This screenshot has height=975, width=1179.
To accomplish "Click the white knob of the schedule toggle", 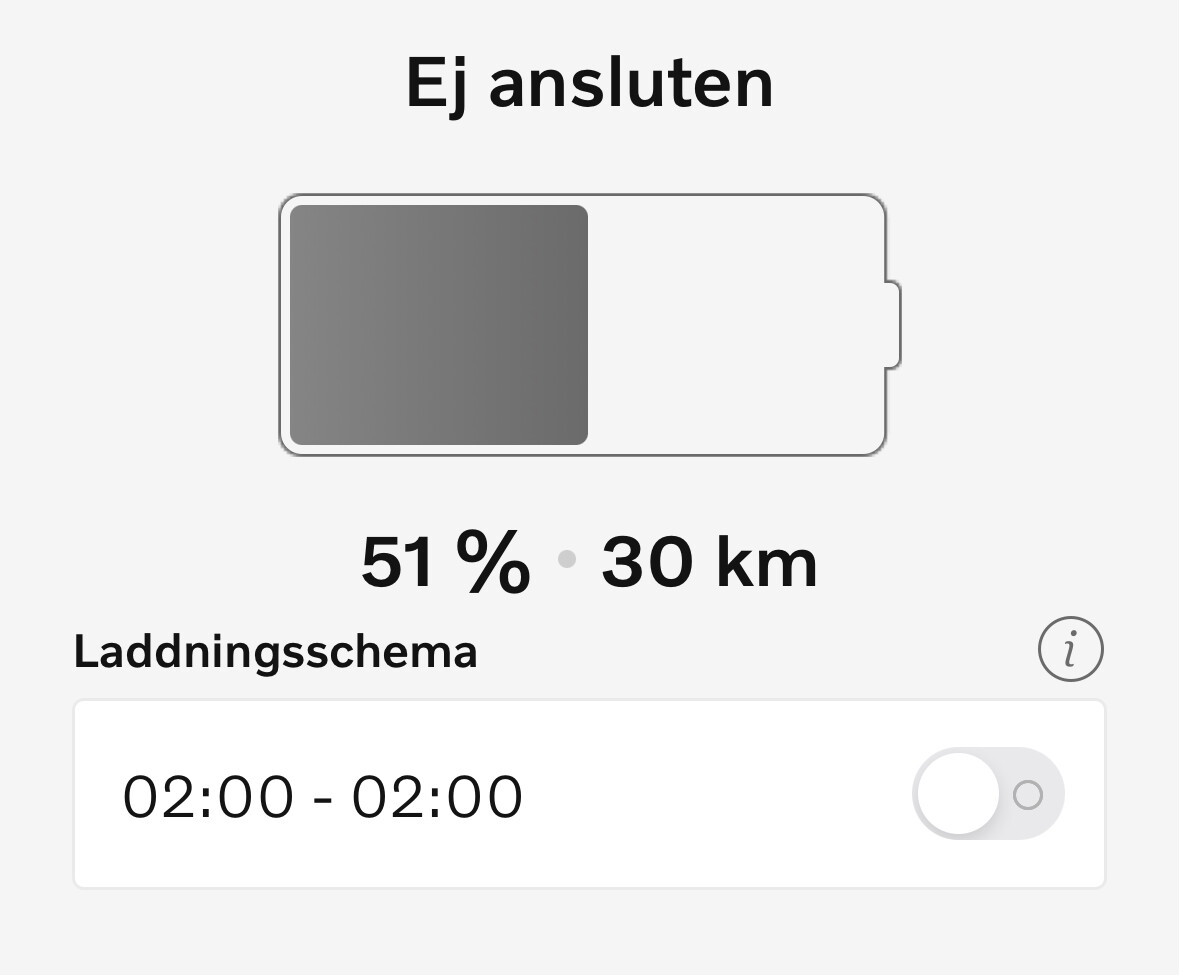I will [957, 794].
